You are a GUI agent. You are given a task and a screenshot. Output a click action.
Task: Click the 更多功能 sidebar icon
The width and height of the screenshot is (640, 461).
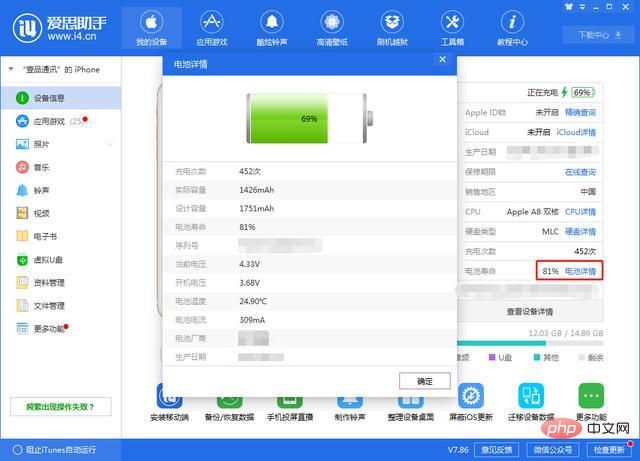22,328
